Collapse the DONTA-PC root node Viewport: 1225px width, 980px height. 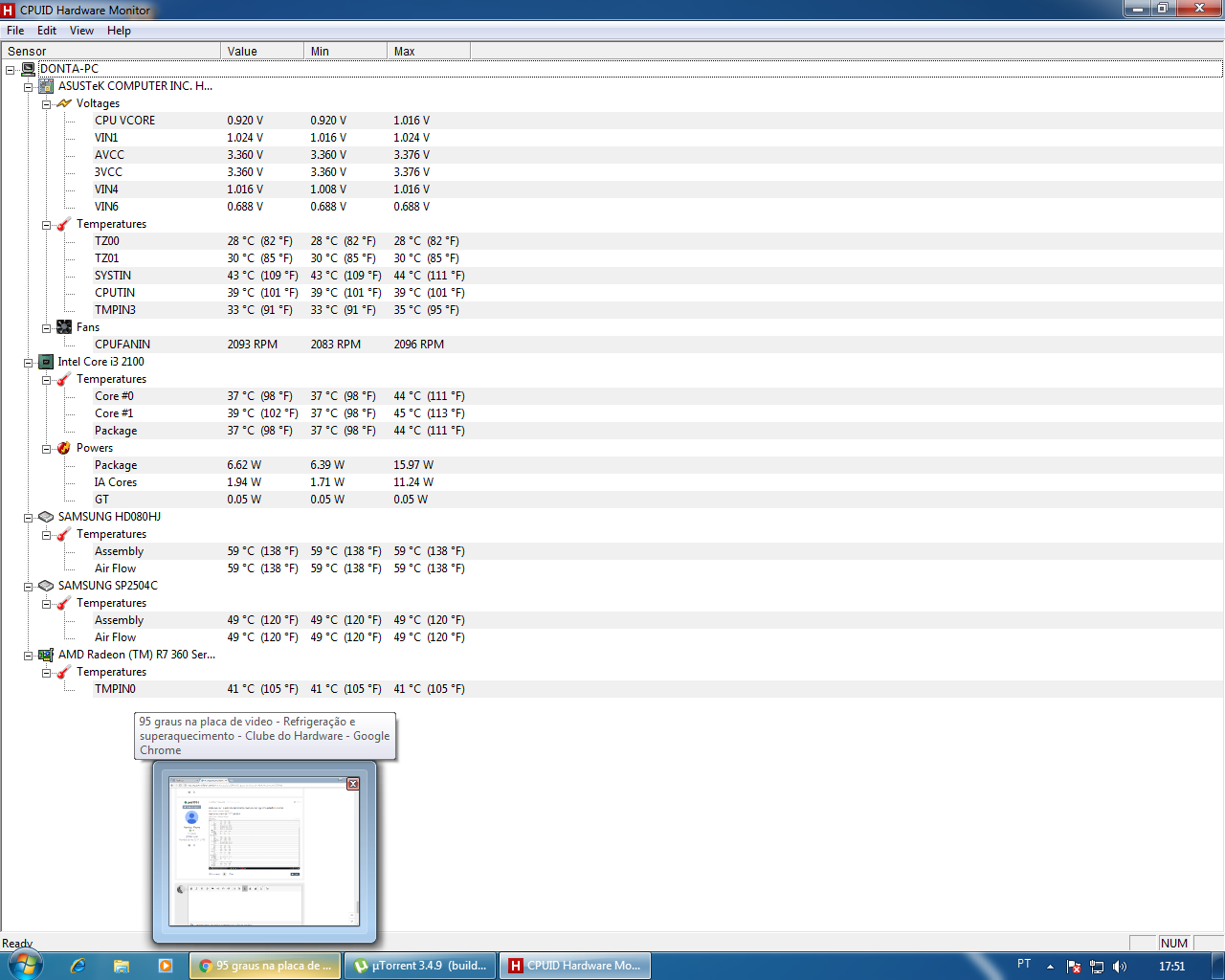coord(10,70)
